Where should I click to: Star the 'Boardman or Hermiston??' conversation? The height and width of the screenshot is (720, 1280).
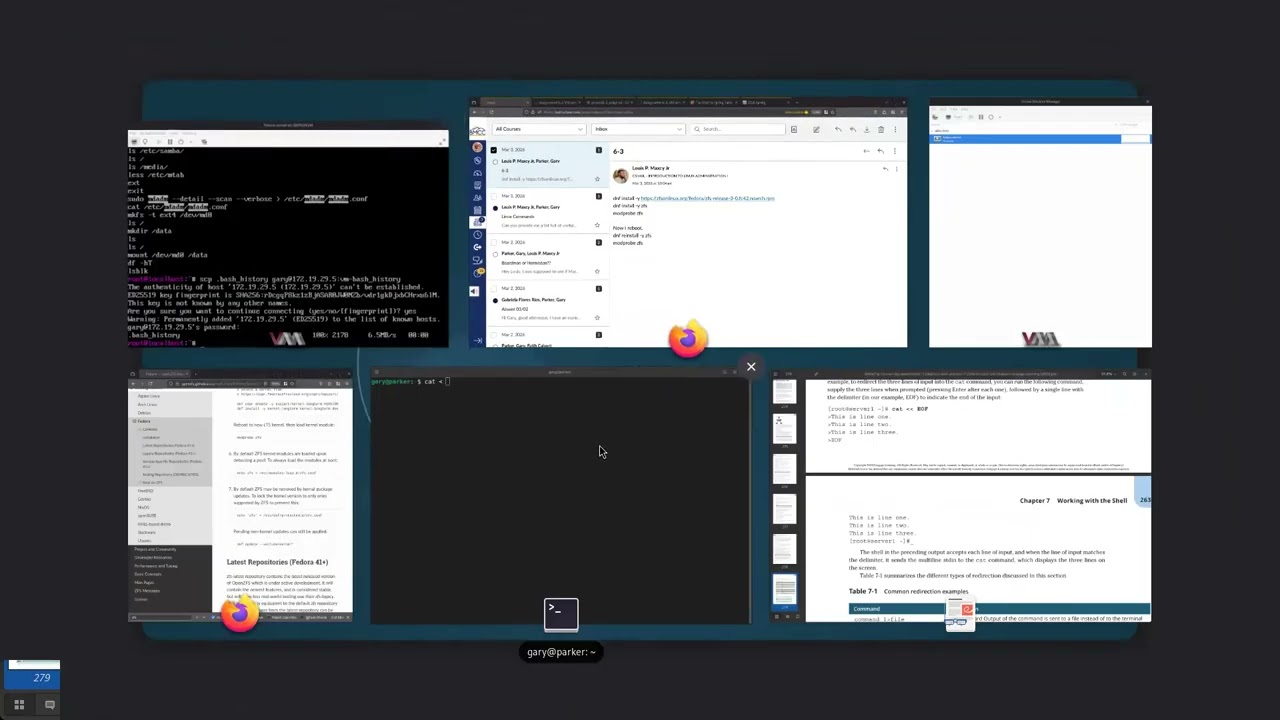(597, 271)
